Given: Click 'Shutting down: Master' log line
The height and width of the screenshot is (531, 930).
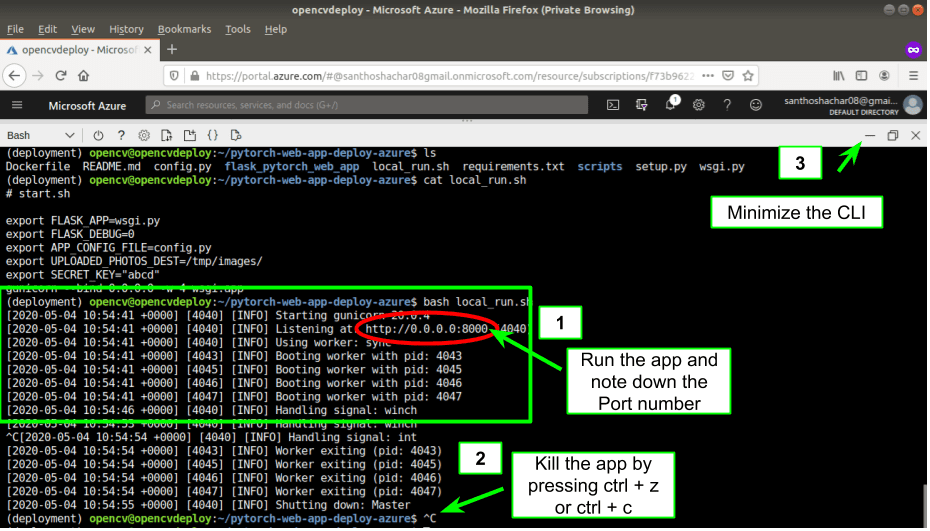Looking at the screenshot, I should click(208, 505).
